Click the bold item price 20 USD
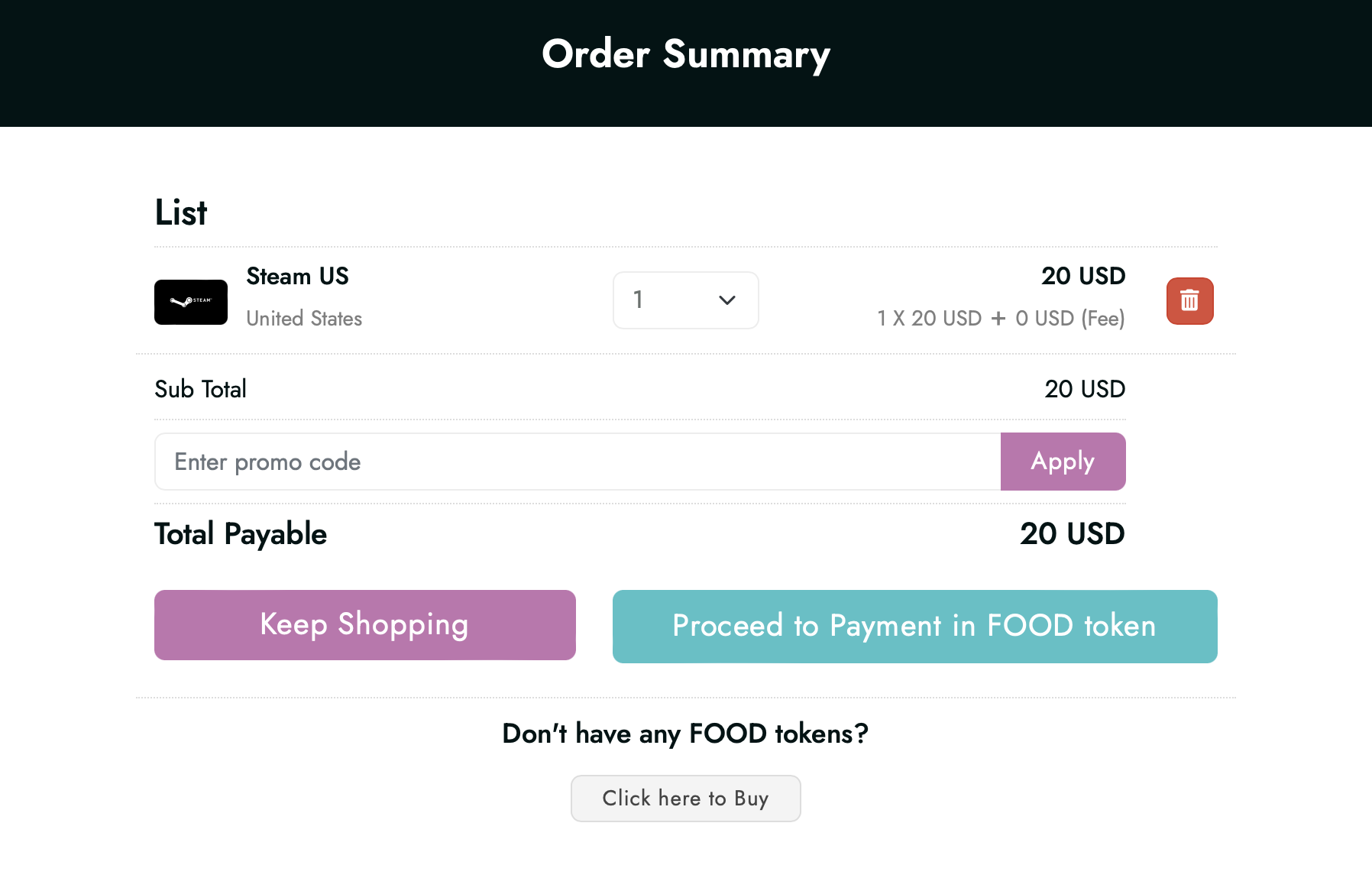The height and width of the screenshot is (891, 1372). (1083, 276)
